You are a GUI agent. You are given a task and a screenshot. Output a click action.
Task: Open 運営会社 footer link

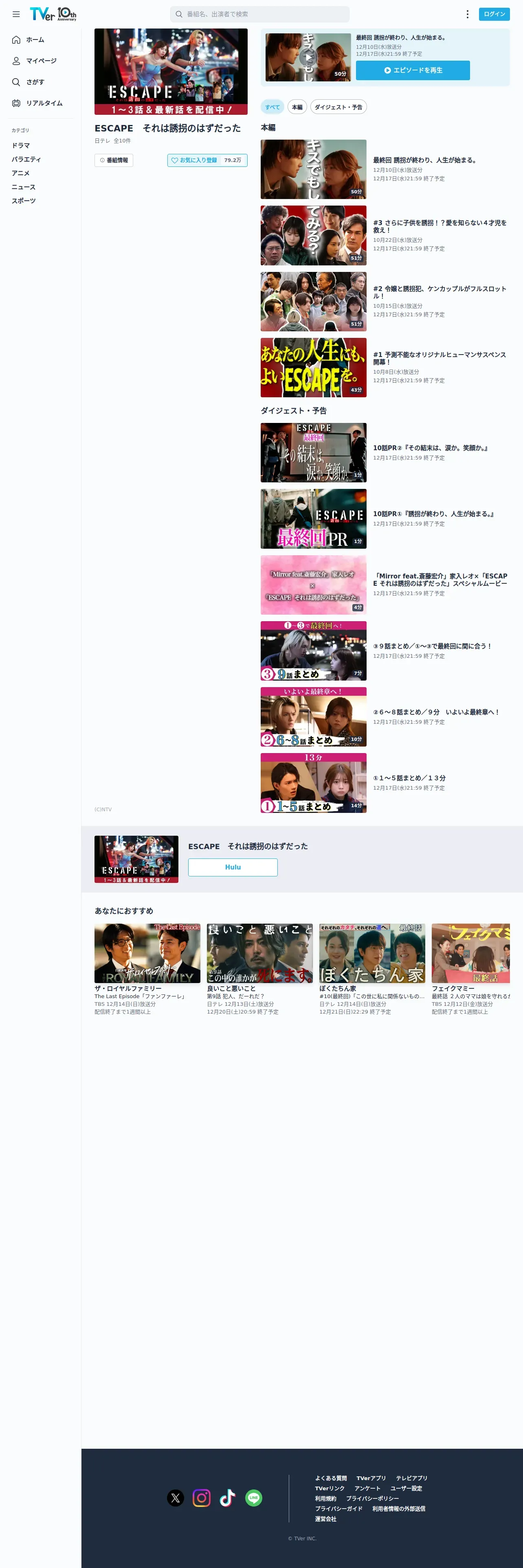(x=325, y=1519)
